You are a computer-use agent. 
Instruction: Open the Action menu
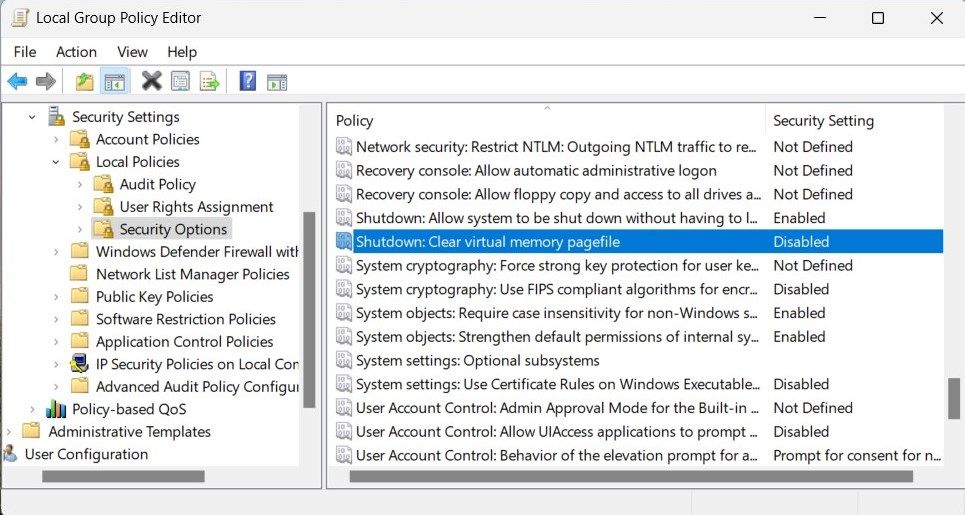tap(76, 52)
